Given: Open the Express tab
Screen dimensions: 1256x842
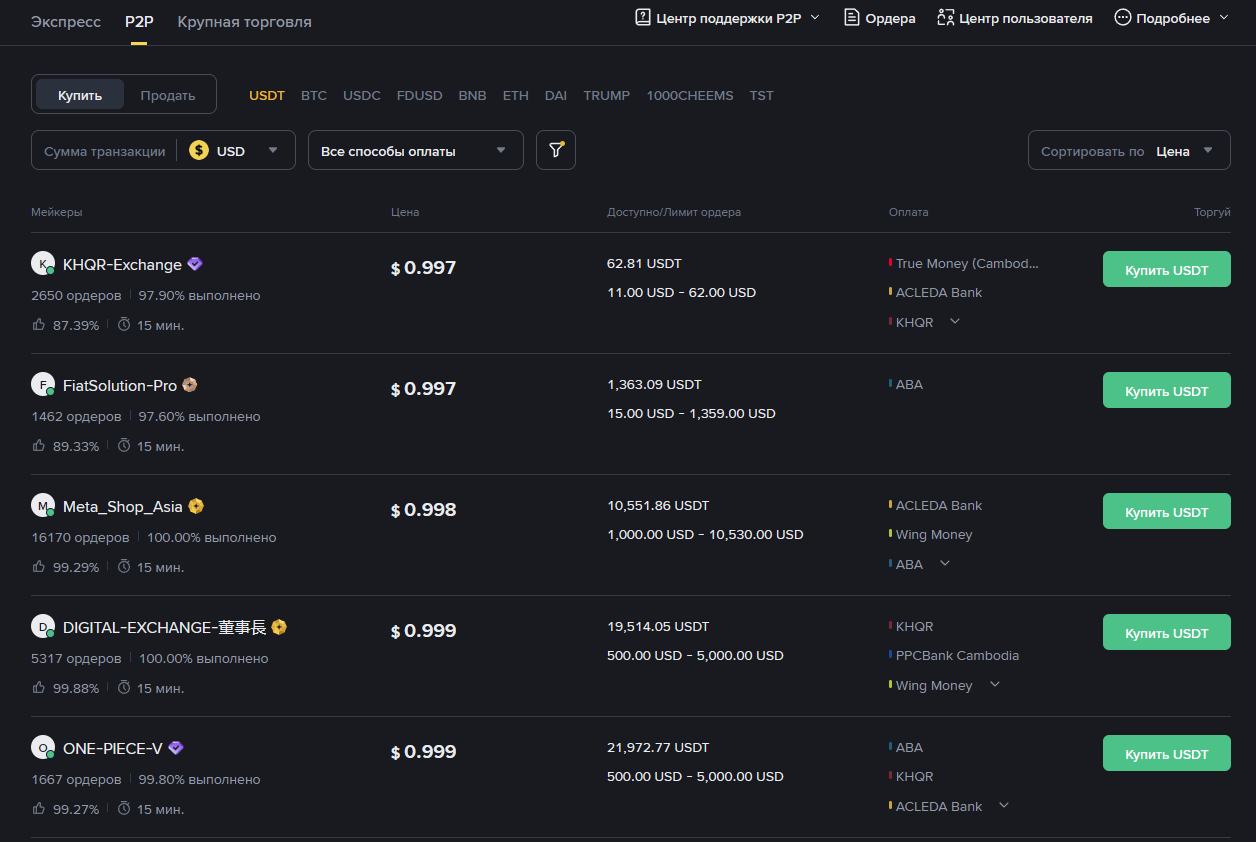Looking at the screenshot, I should [66, 22].
